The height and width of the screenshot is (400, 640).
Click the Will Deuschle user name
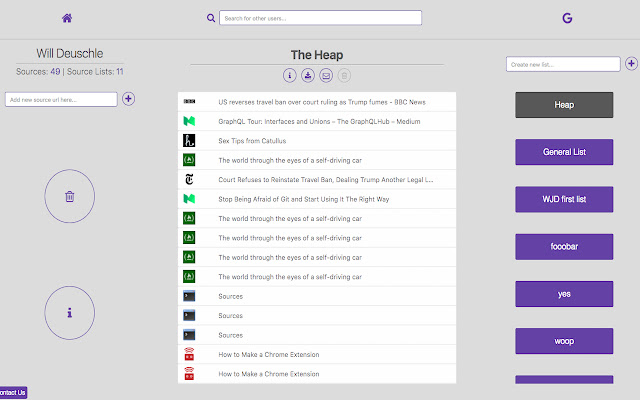coord(70,53)
